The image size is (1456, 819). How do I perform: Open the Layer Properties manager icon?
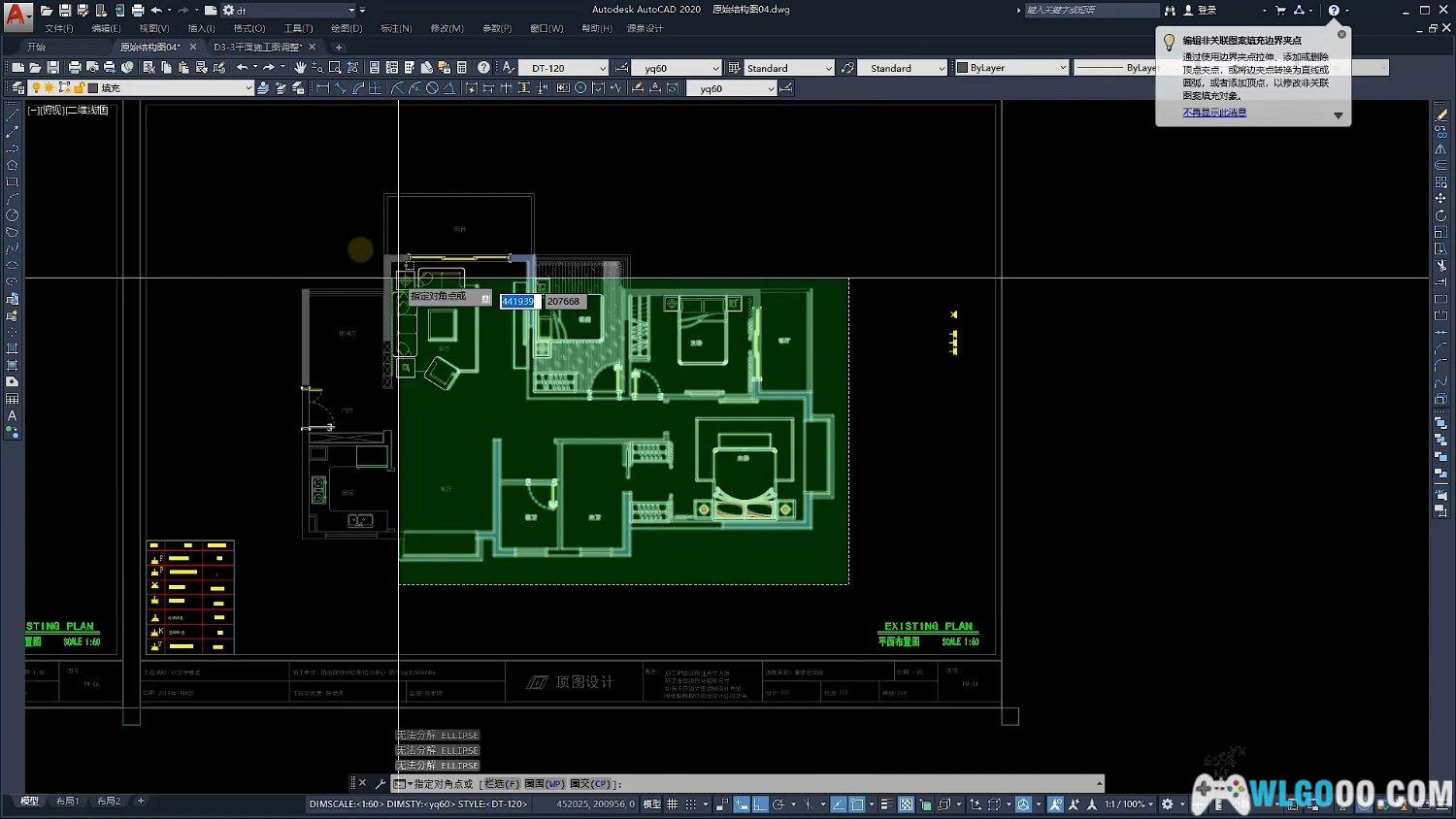[17, 88]
